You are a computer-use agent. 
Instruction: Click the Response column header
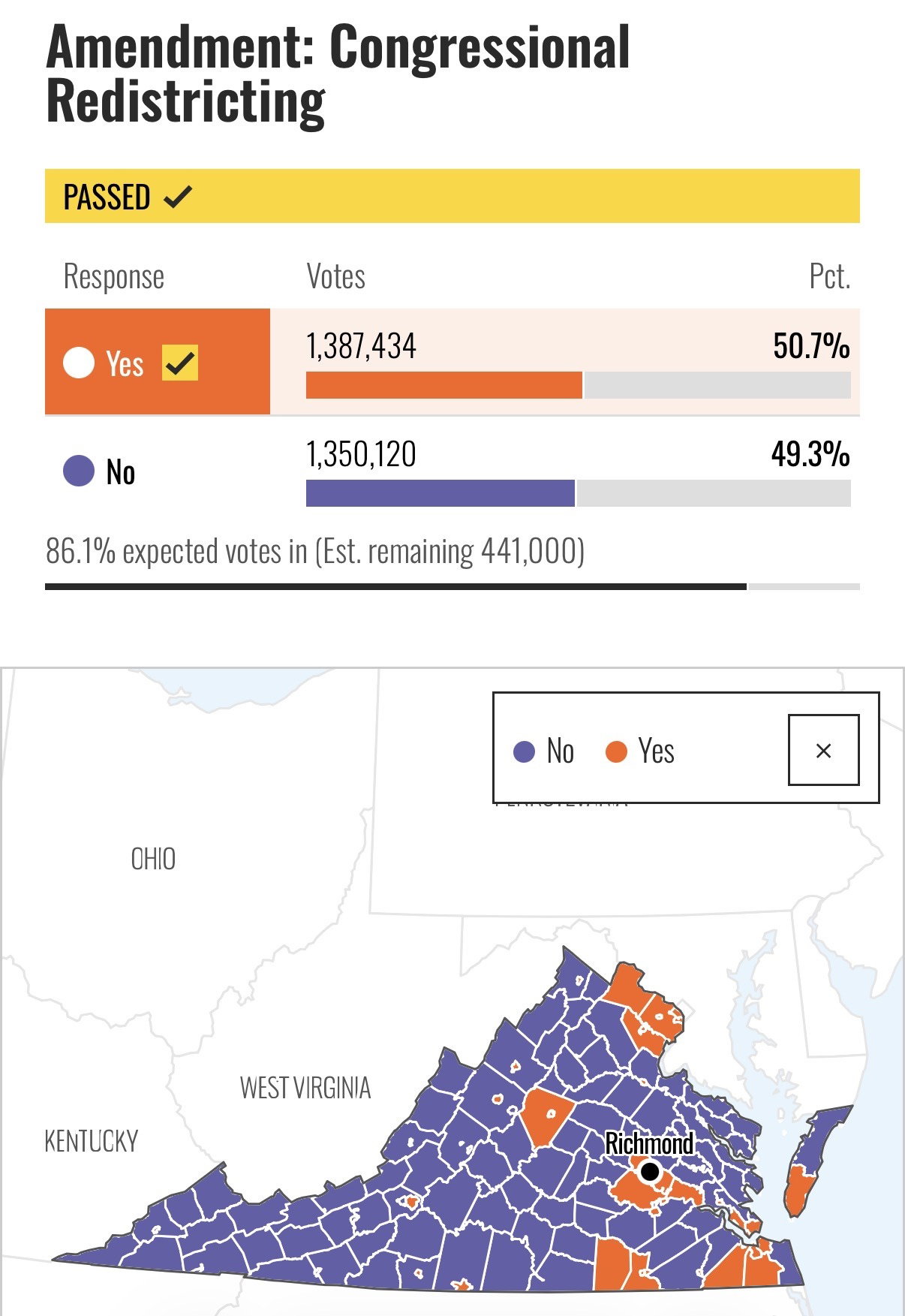tap(114, 276)
